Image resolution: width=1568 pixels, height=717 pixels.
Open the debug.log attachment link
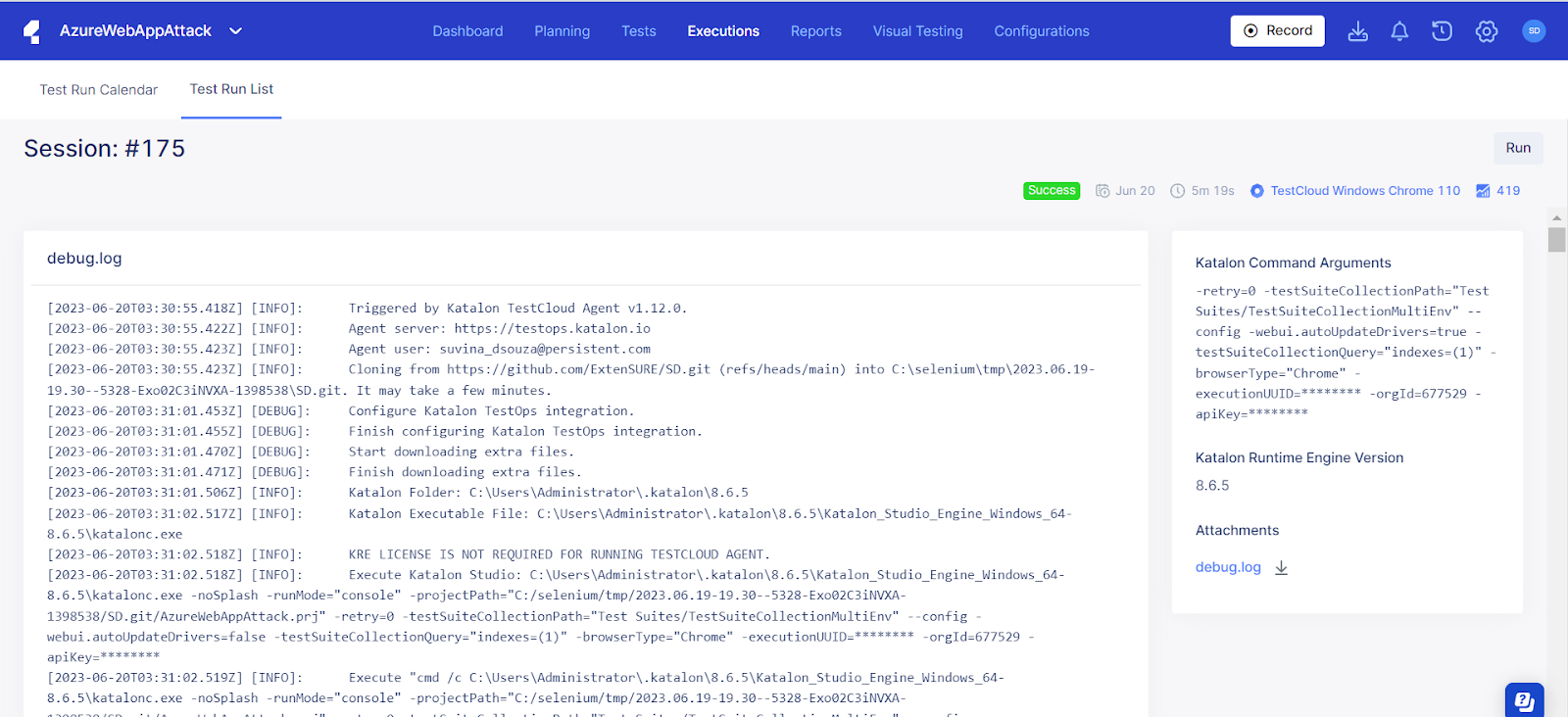click(1228, 567)
